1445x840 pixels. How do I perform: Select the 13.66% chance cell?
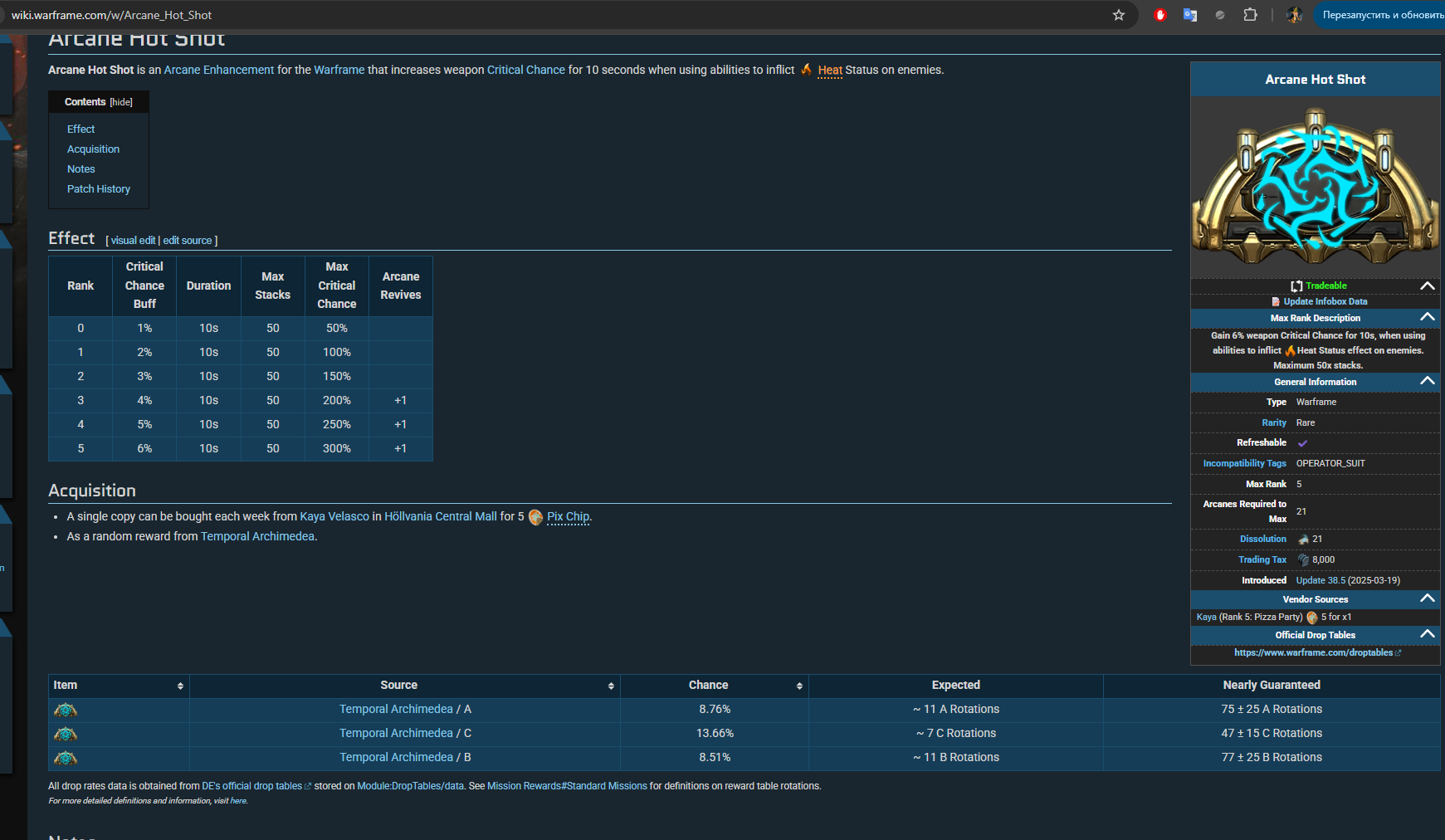[715, 733]
